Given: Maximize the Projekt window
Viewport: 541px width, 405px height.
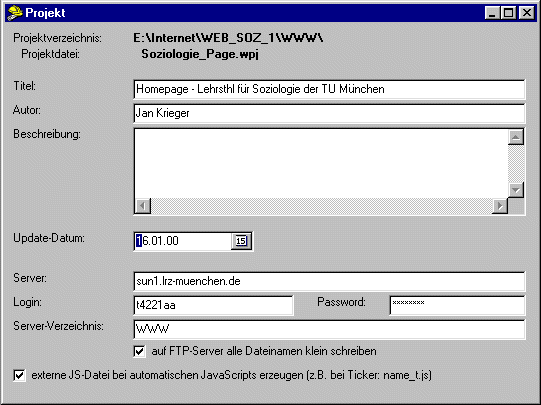Looking at the screenshot, I should (509, 13).
